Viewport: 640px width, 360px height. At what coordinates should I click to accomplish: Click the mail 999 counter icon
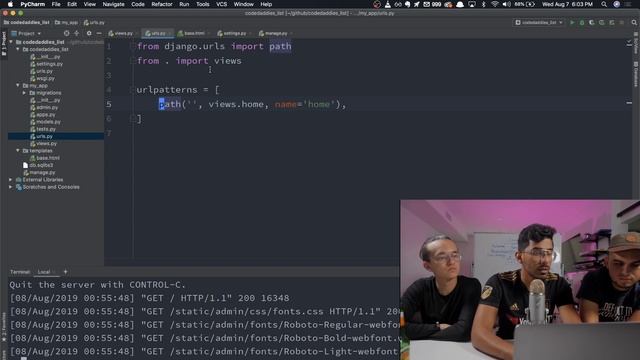(432, 4)
